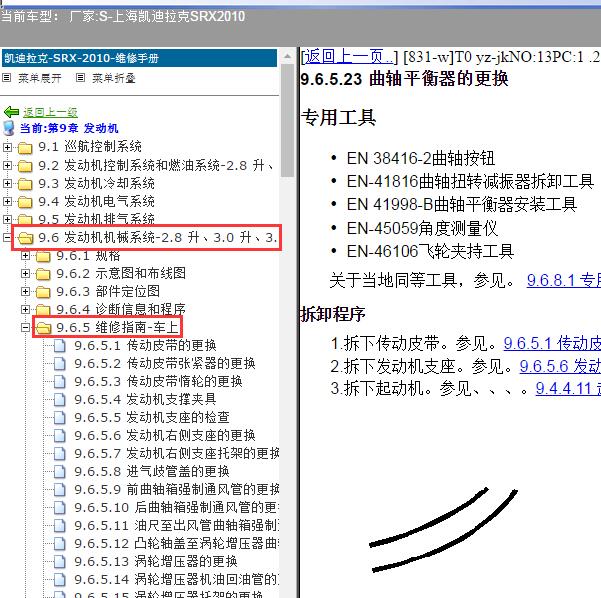The width and height of the screenshot is (601, 598).
Task: Click the tree panel scrollbar thumb
Action: [287, 120]
